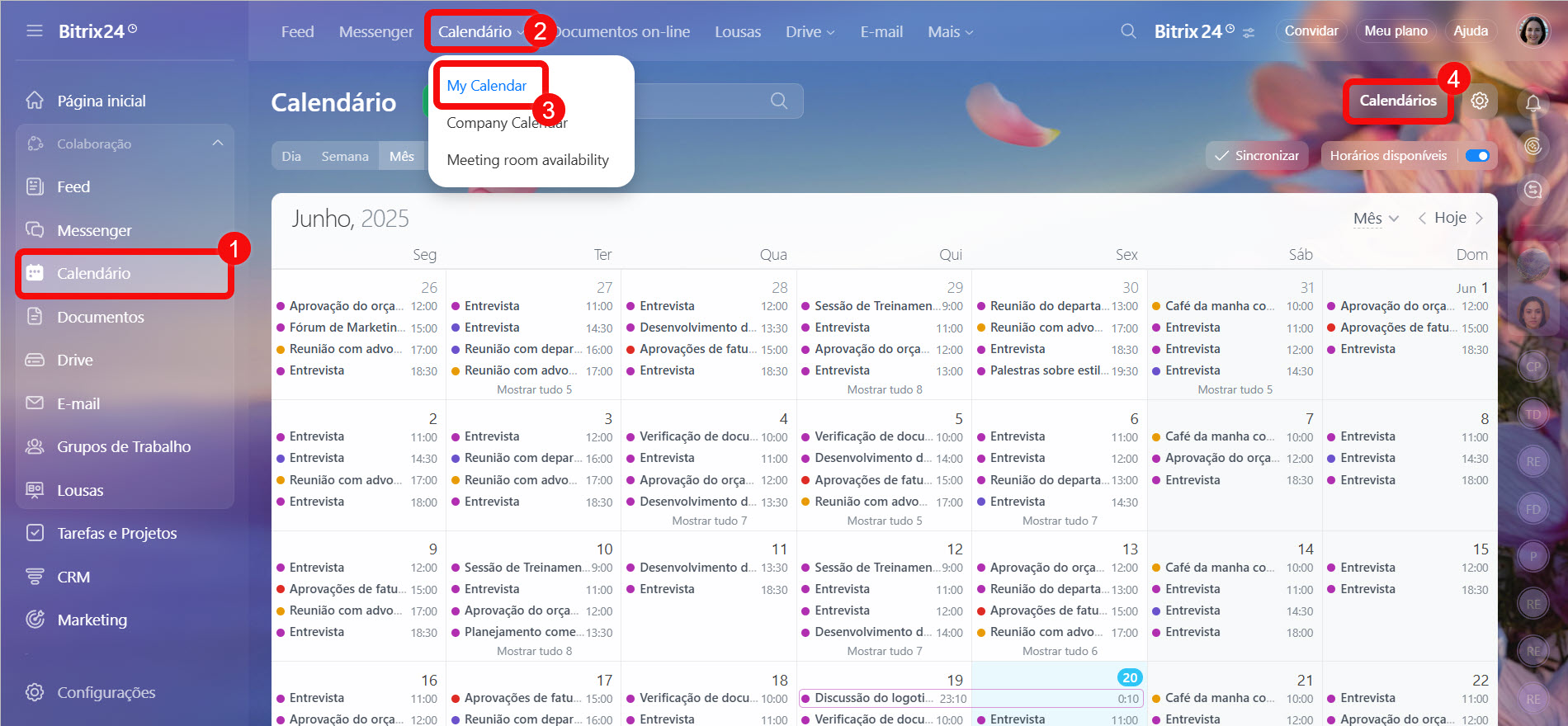Go to previous month with left arrow
The width and height of the screenshot is (1568, 726).
(1422, 218)
